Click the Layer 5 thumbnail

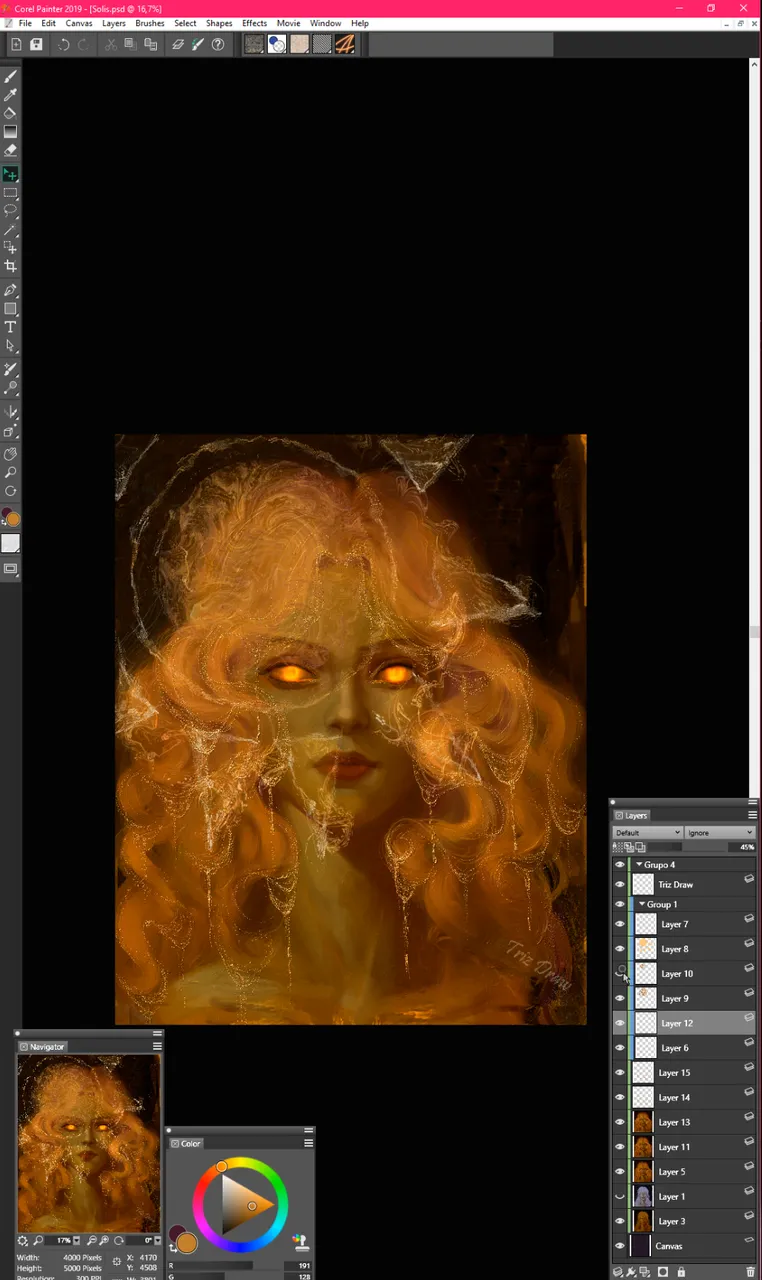(643, 1172)
